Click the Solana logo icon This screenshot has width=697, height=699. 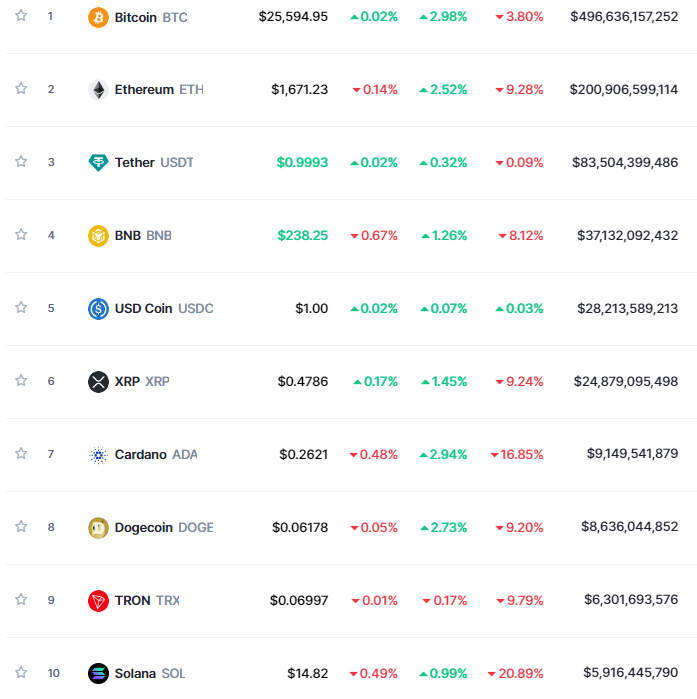98,673
